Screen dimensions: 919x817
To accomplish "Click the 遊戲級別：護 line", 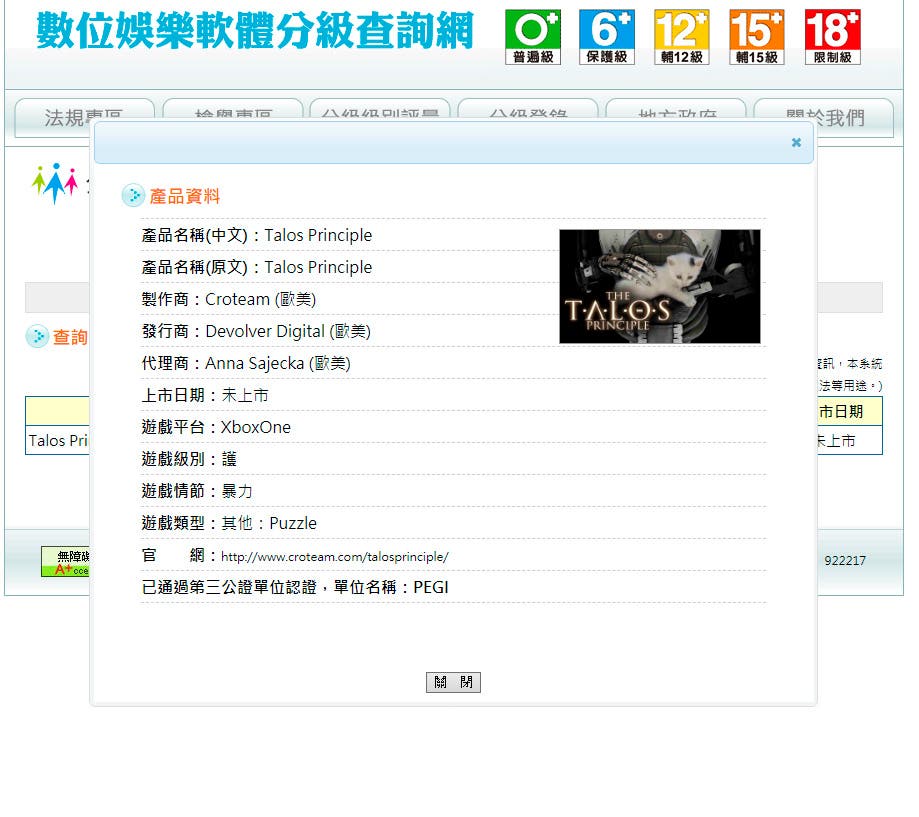I will 189,459.
